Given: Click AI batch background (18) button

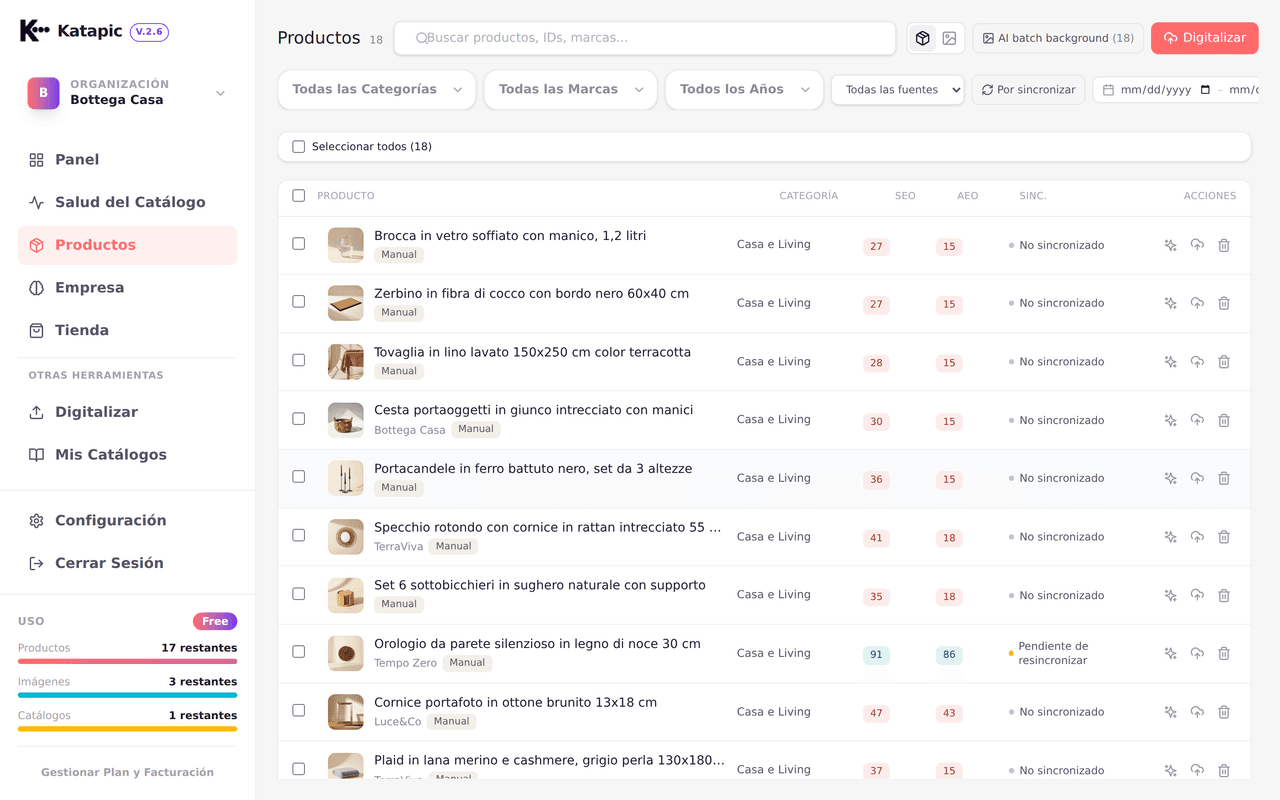Looking at the screenshot, I should click(x=1058, y=38).
